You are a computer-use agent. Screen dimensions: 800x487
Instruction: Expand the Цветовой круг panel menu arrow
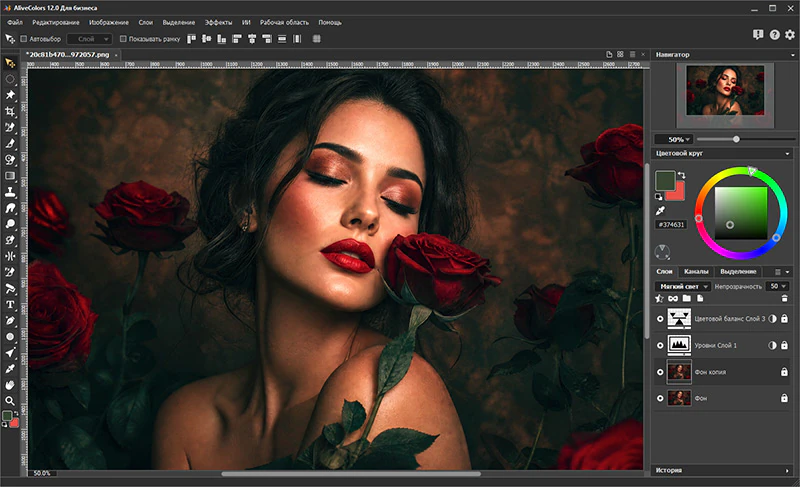(788, 153)
